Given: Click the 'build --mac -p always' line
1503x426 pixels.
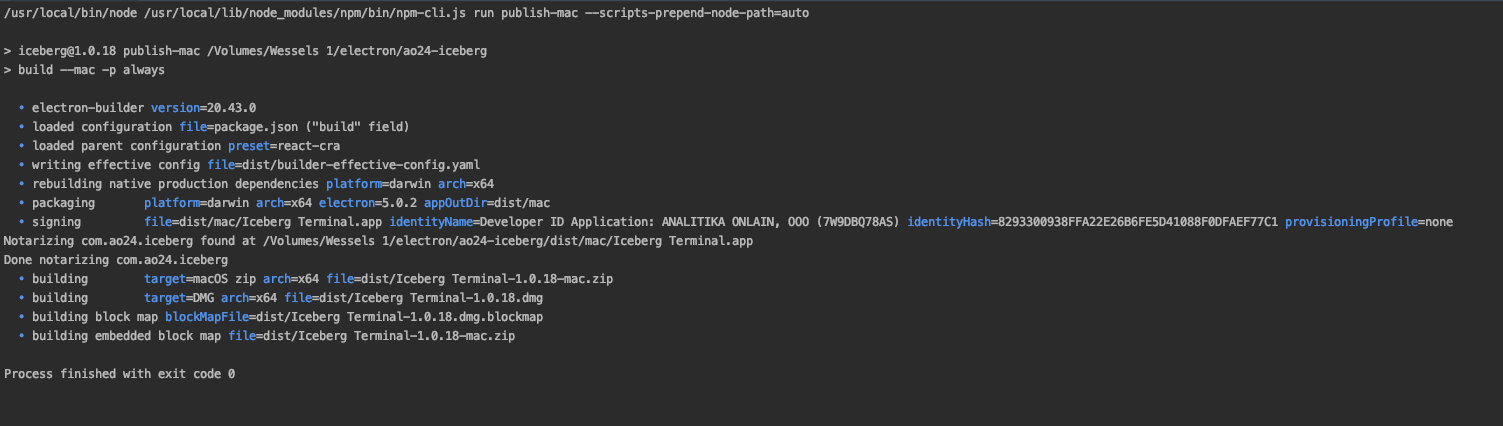Looking at the screenshot, I should point(90,70).
